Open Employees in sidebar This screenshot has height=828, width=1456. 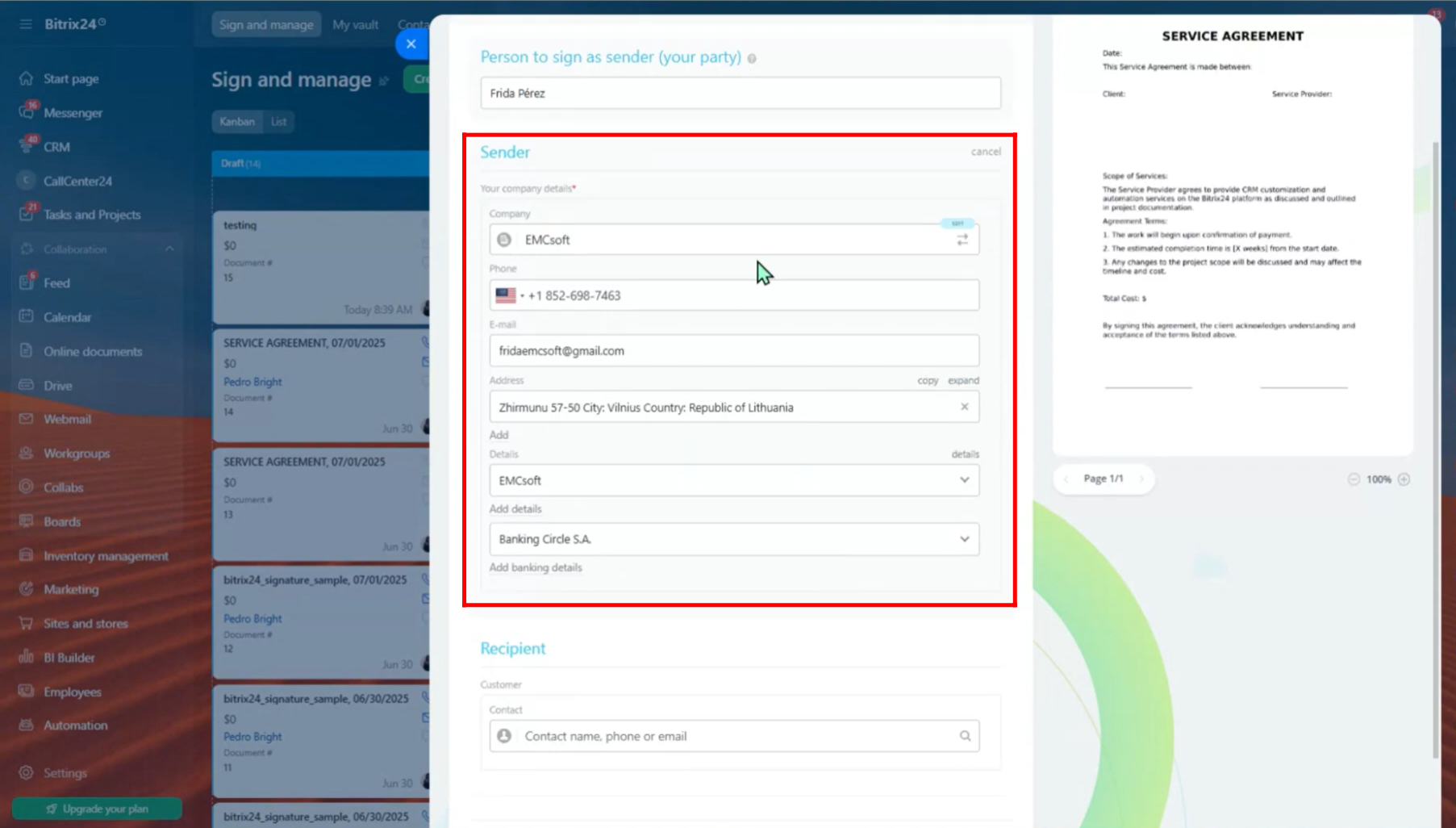pyautogui.click(x=73, y=692)
